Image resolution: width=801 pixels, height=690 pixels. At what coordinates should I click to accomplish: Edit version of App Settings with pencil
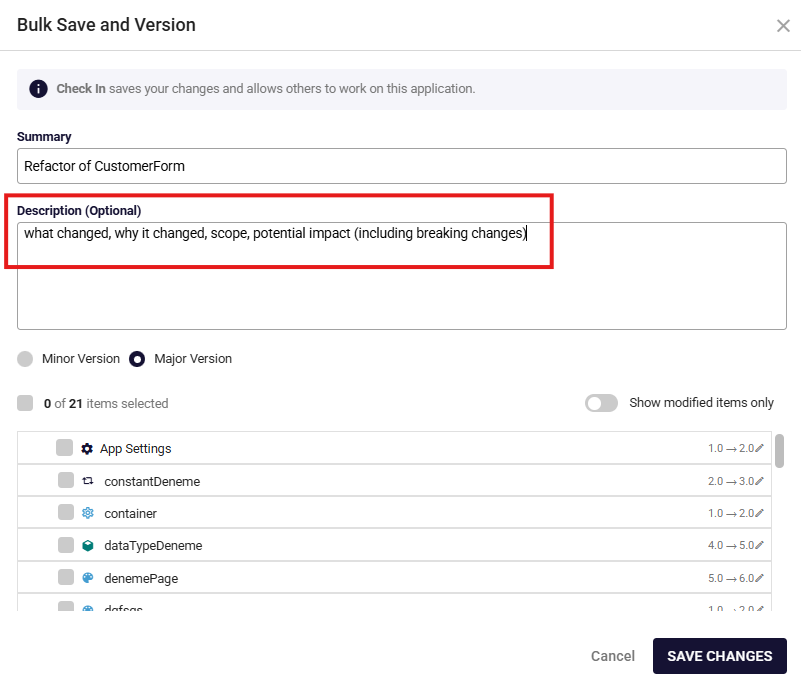click(760, 449)
